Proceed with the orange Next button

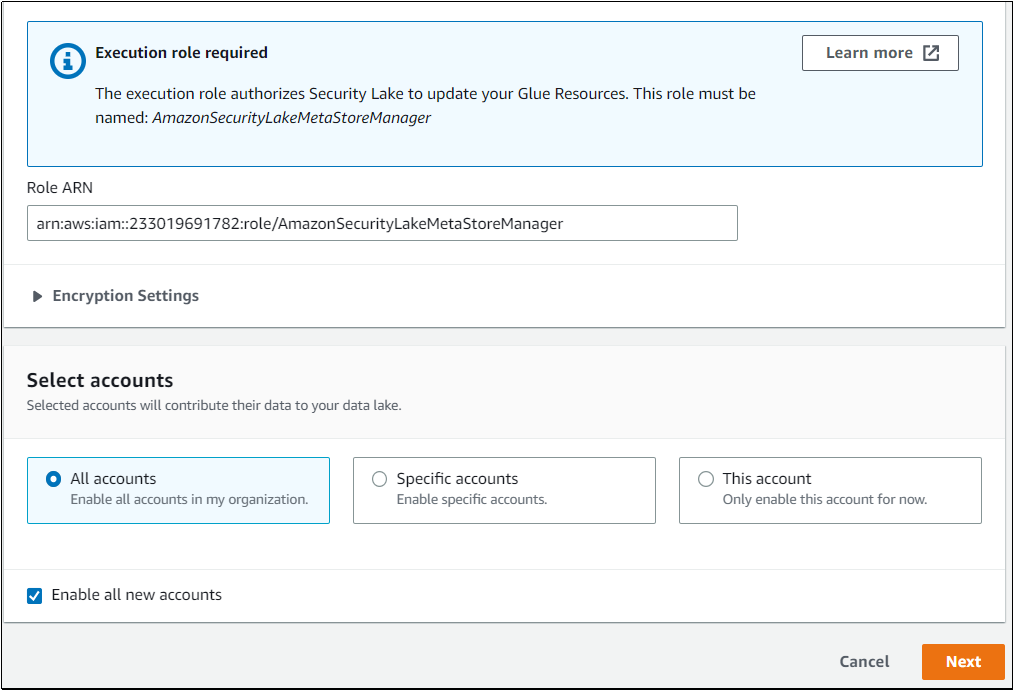click(x=963, y=661)
